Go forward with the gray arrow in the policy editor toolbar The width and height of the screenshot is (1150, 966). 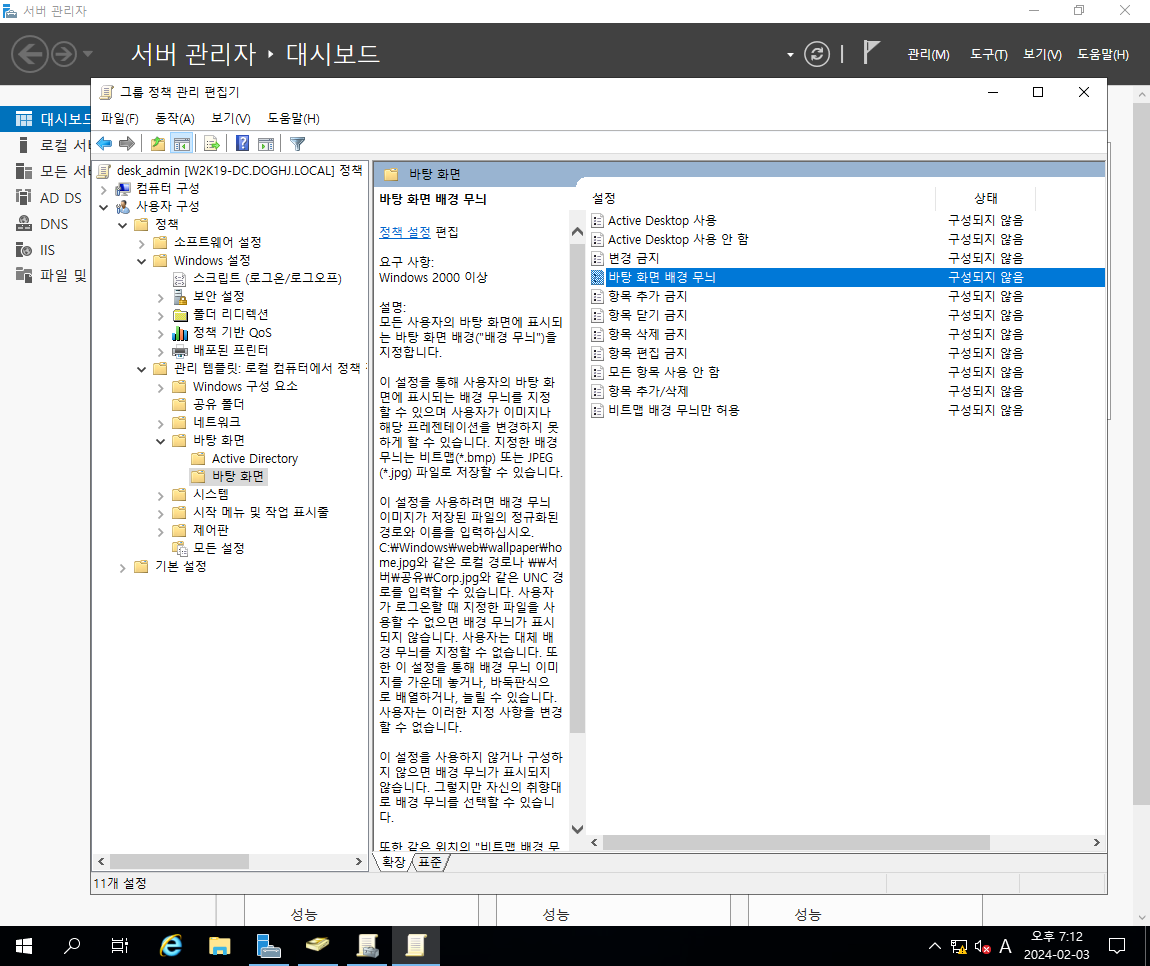127,144
